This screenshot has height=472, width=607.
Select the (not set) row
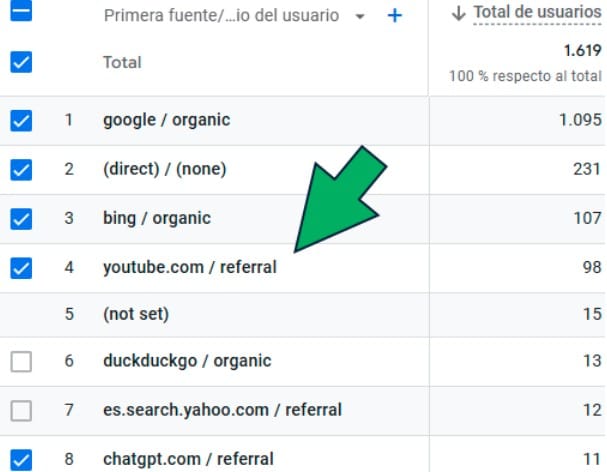[x=136, y=314]
